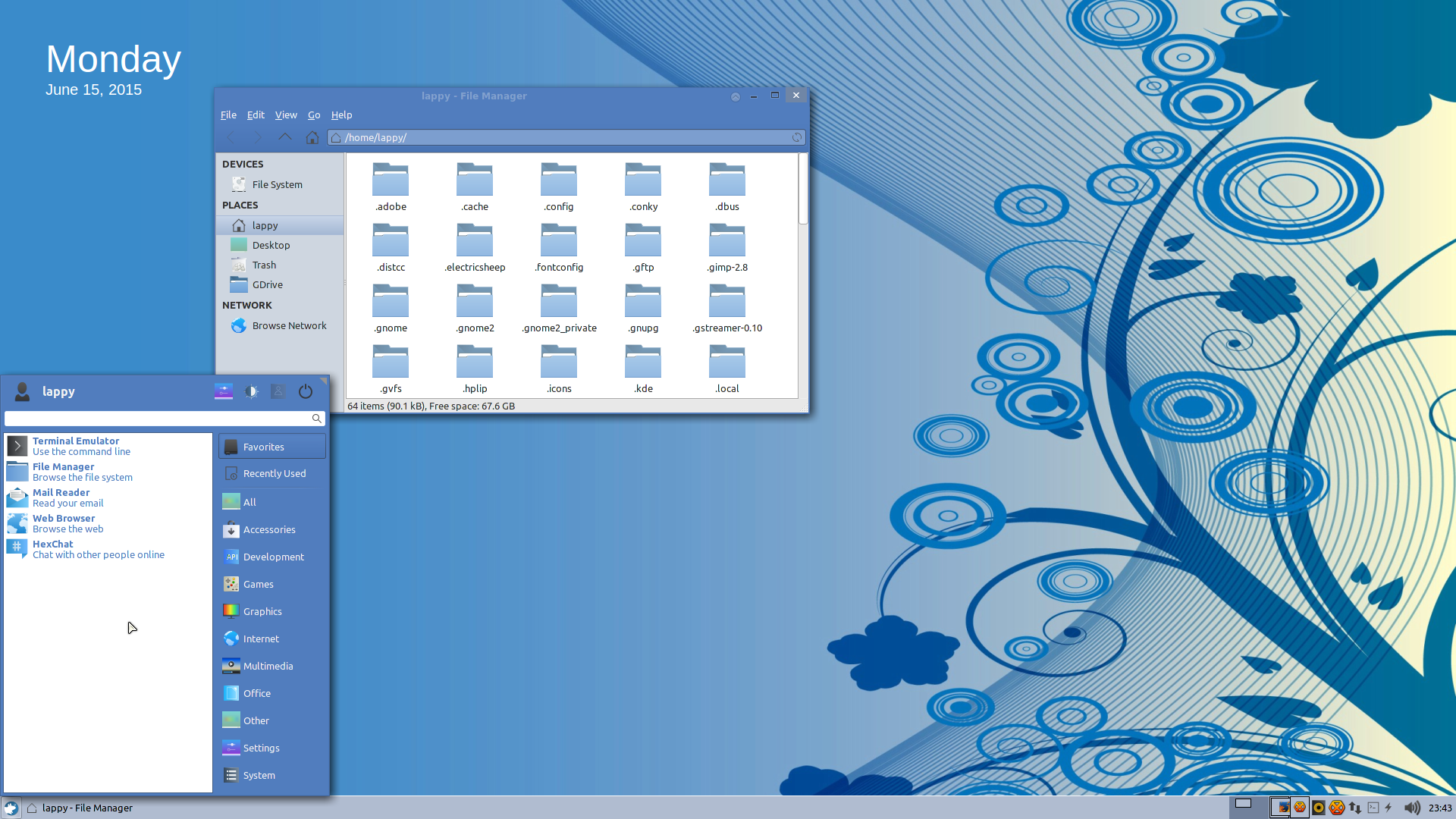The width and height of the screenshot is (1456, 819).
Task: Click the magnifier icon in menu search box
Action: coord(317,419)
